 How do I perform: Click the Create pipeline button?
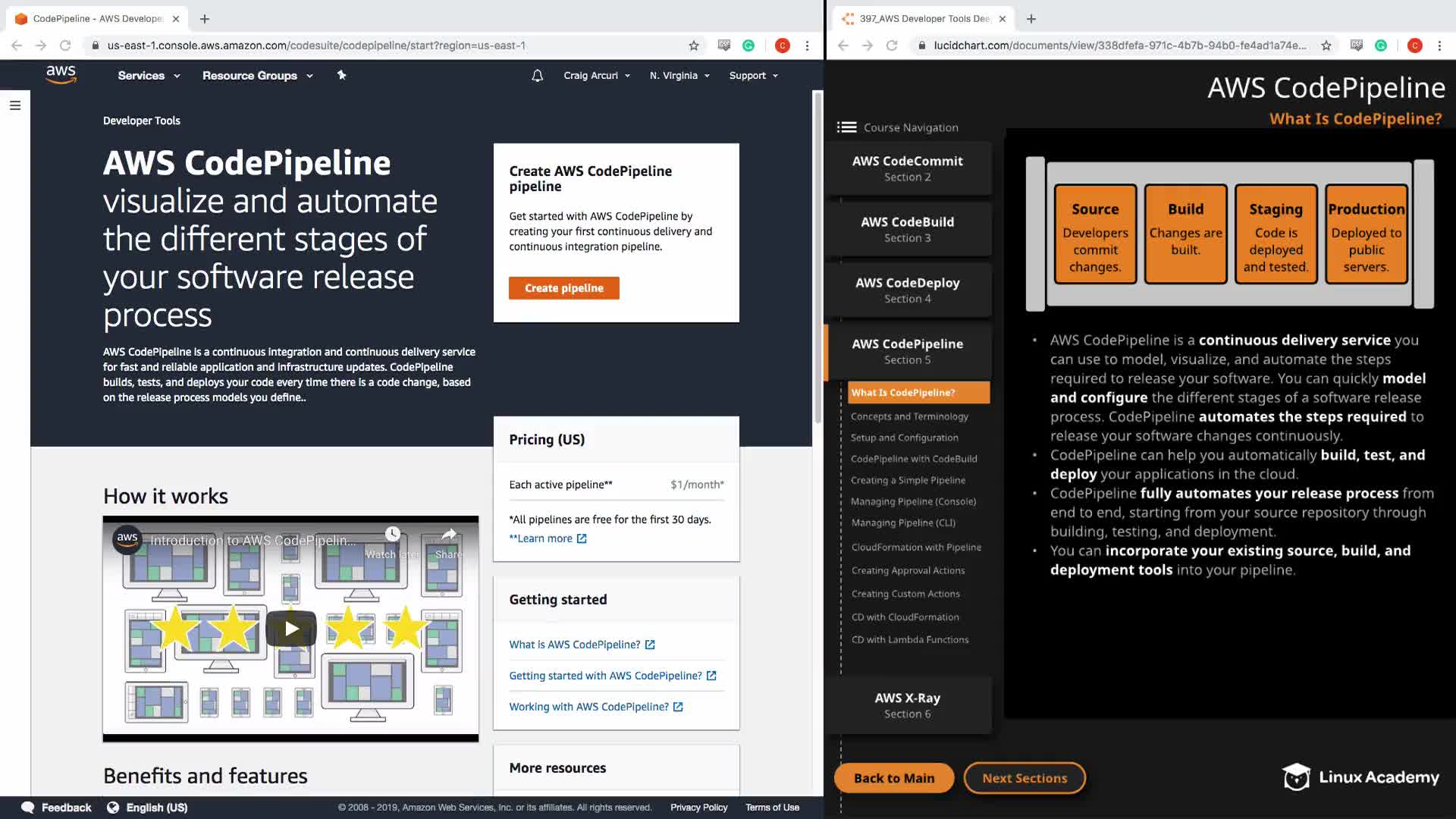click(x=563, y=288)
